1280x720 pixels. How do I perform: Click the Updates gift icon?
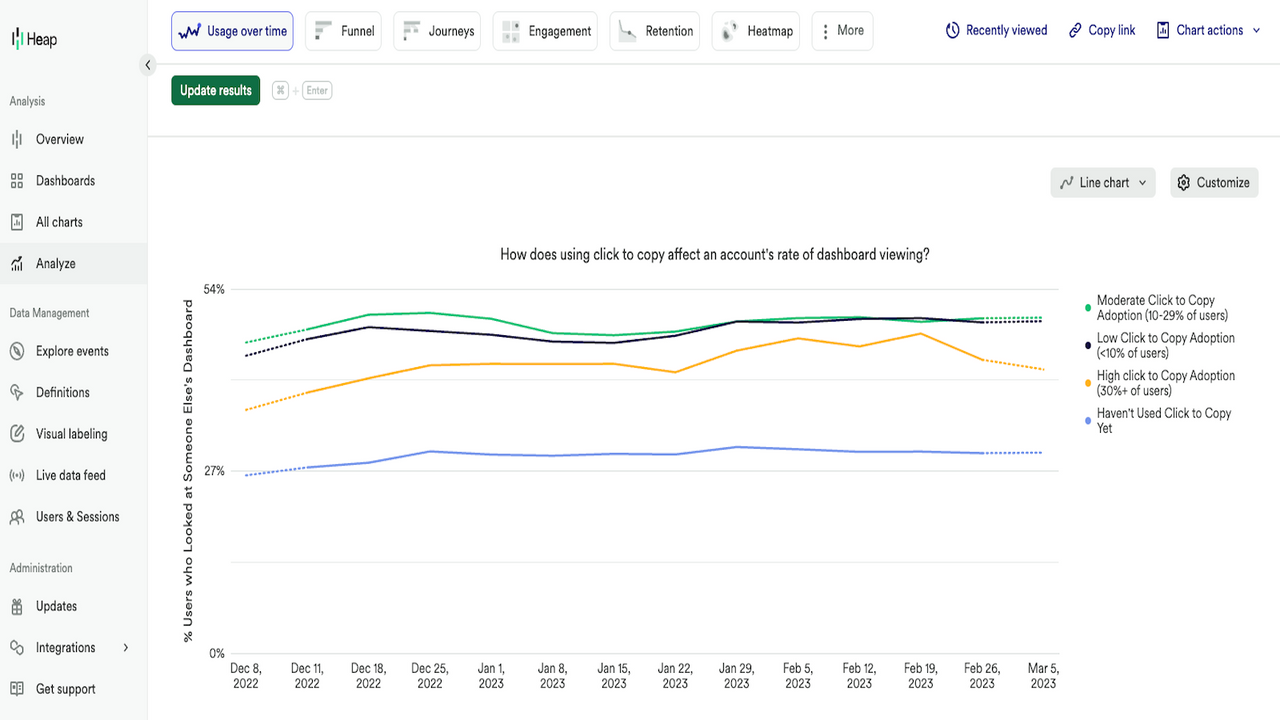(x=17, y=606)
